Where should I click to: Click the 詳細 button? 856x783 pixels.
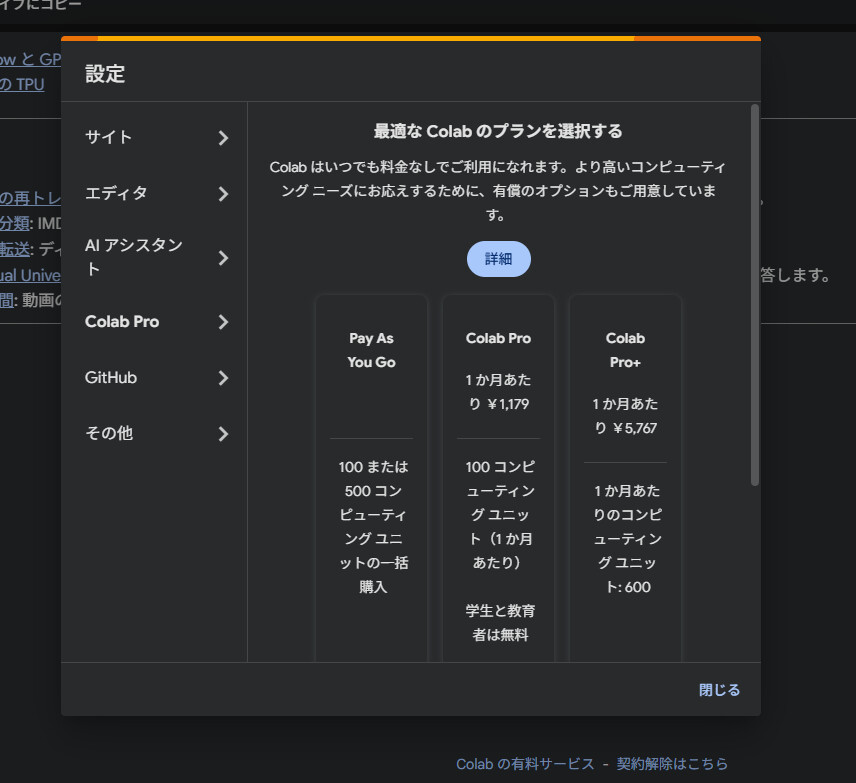(x=498, y=259)
